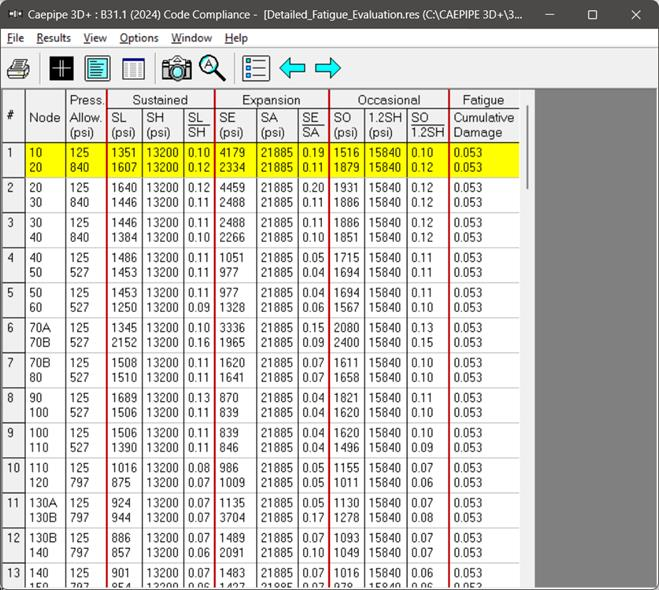Click SE value 2091 in row 12
659x590 pixels.
click(232, 553)
